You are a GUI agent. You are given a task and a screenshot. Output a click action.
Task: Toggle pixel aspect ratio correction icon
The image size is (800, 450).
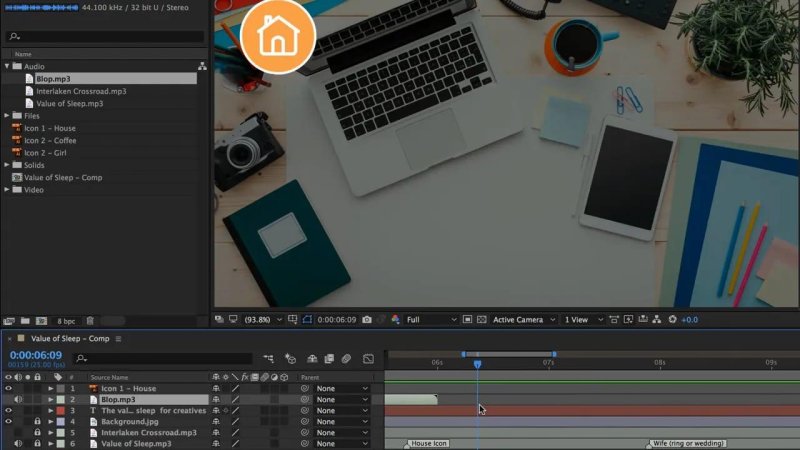point(614,319)
